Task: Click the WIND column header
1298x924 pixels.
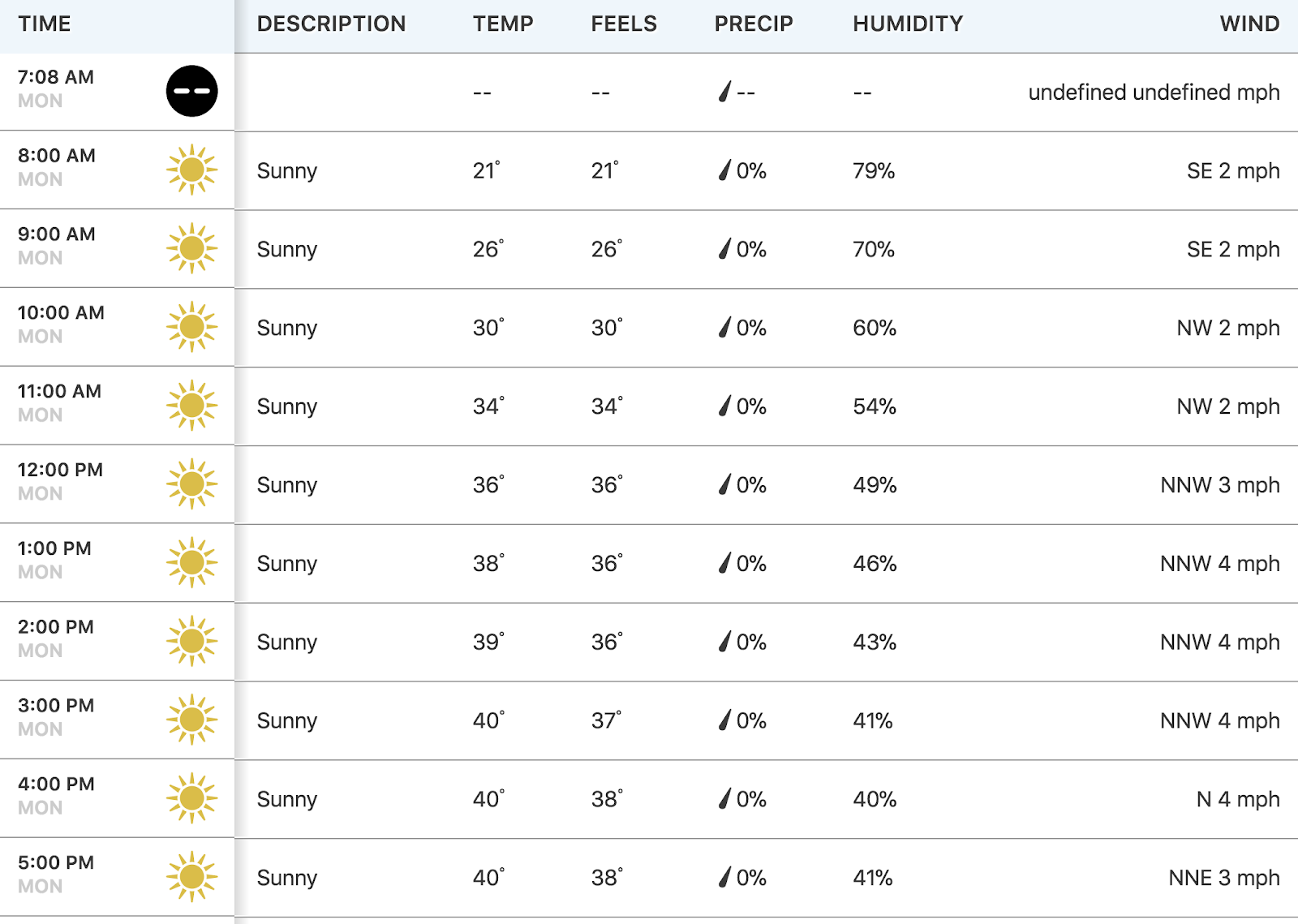Action: (1249, 24)
